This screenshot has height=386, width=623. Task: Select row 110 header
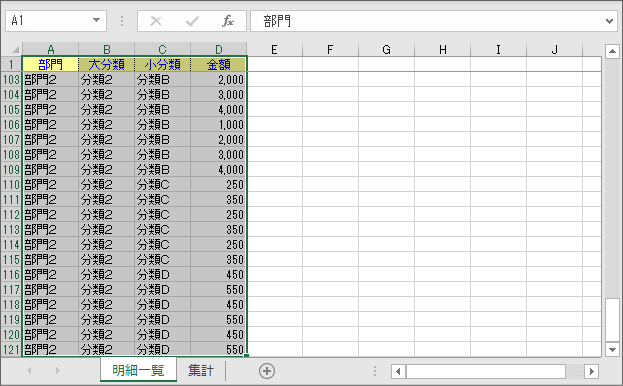point(11,185)
